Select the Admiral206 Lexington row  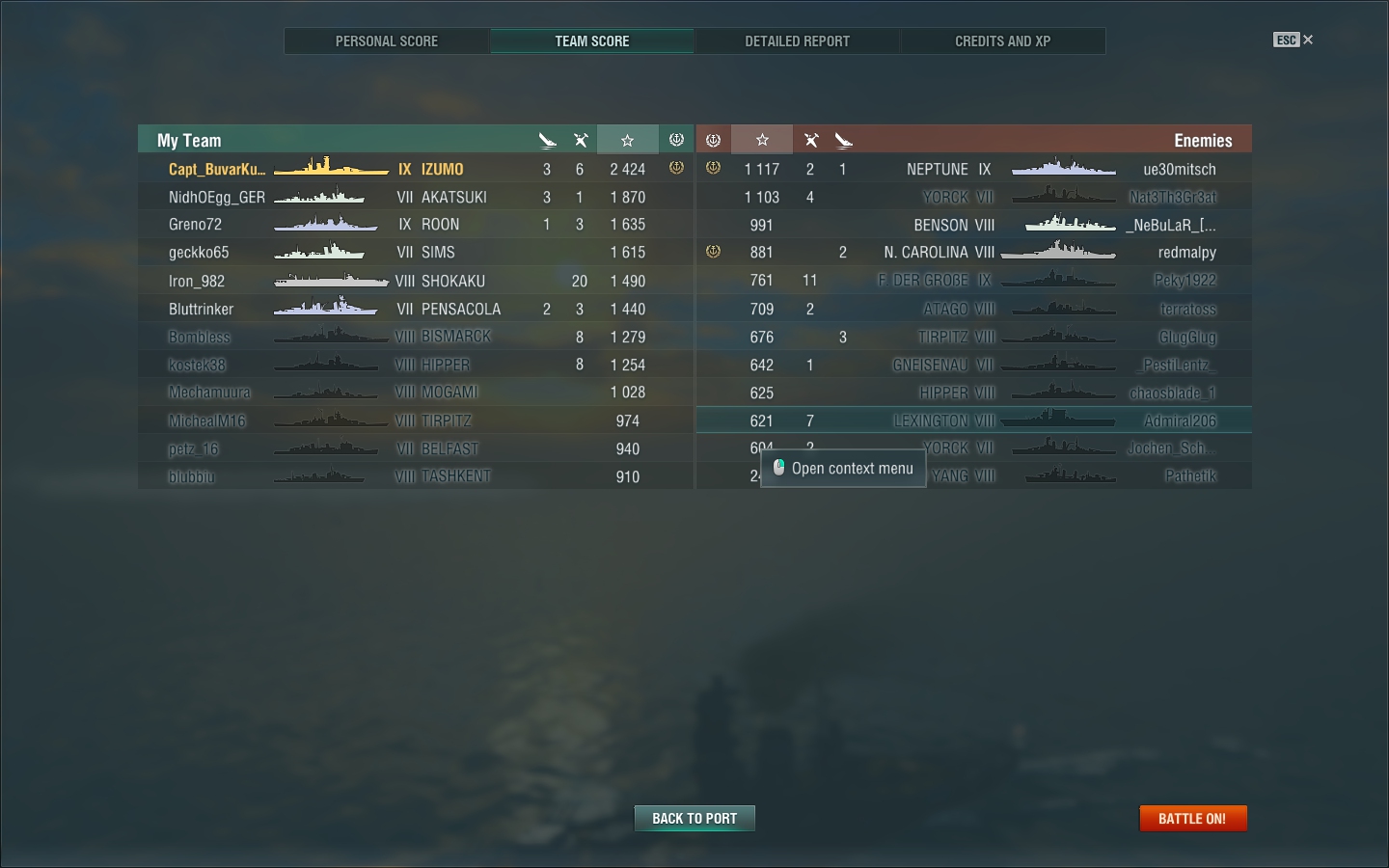973,420
